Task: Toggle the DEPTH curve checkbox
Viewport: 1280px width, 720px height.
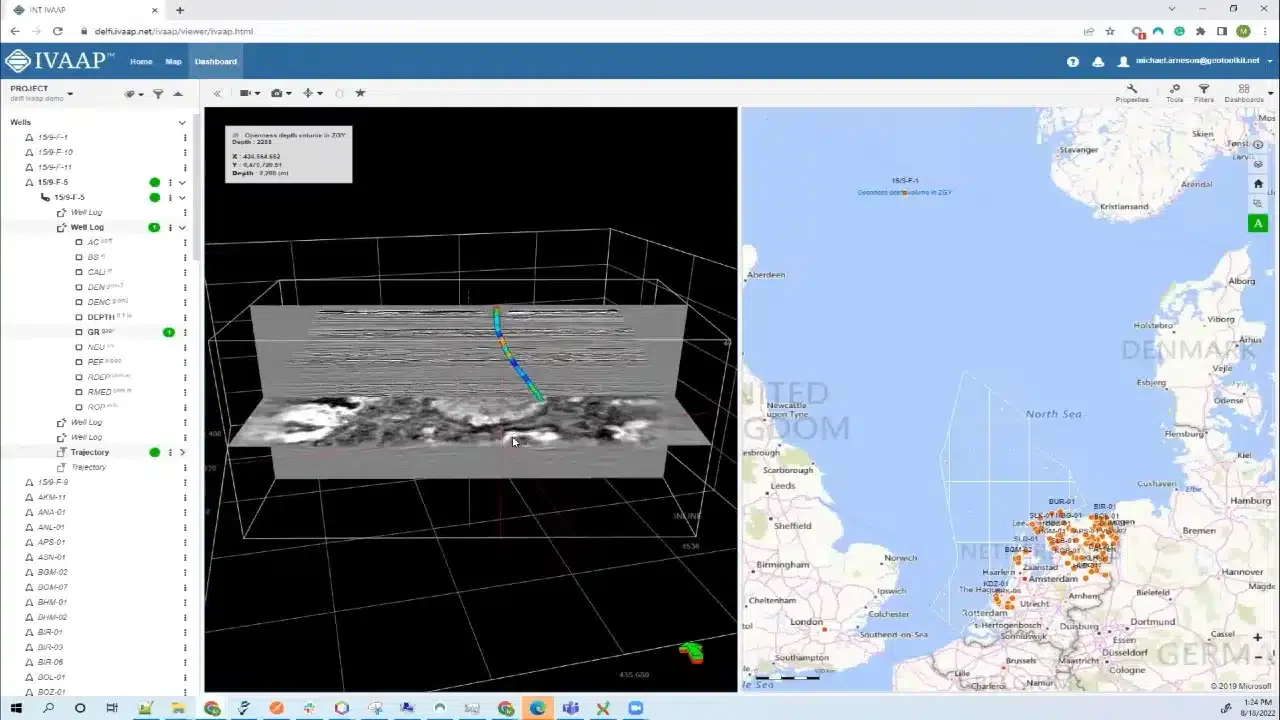Action: (80, 317)
